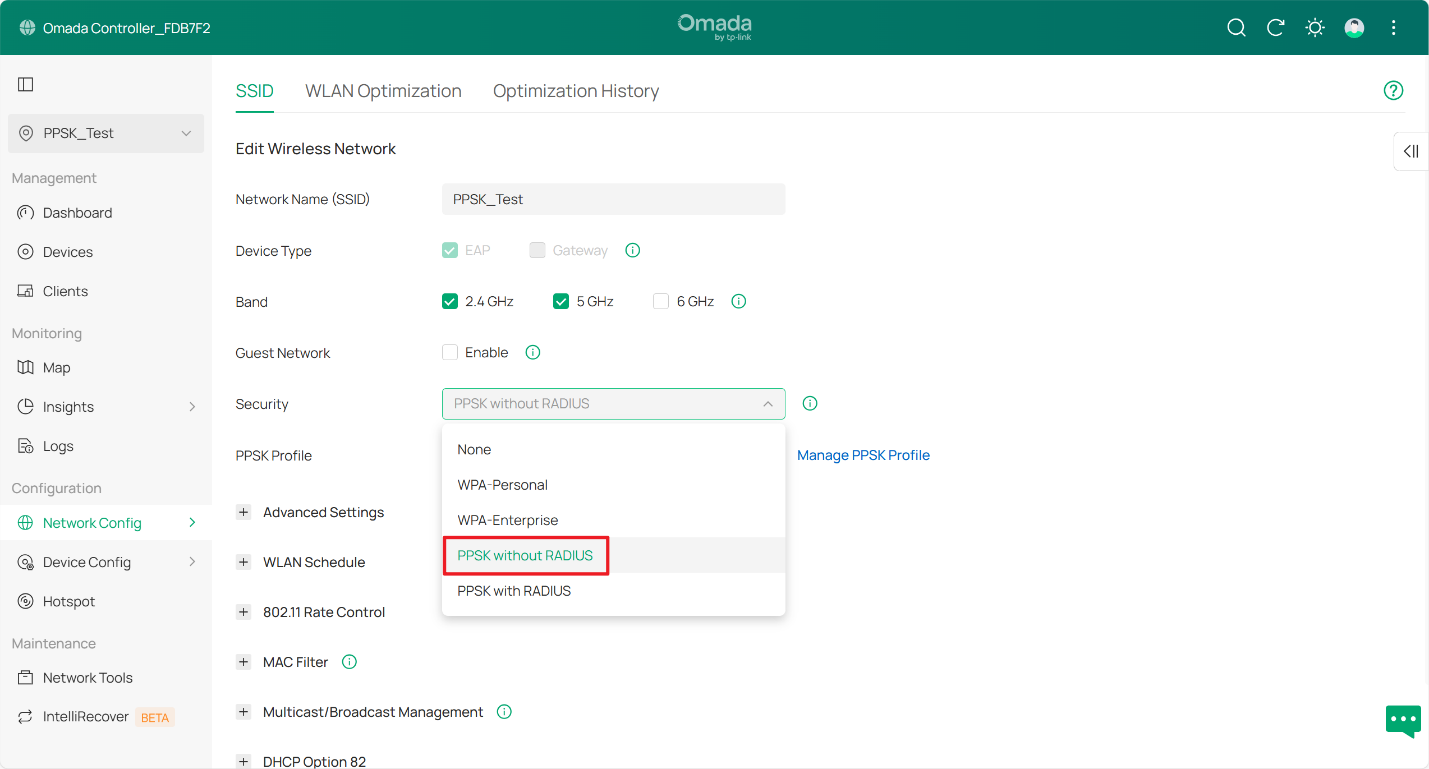
Task: Select PPSK with RADIUS option
Action: 514,591
